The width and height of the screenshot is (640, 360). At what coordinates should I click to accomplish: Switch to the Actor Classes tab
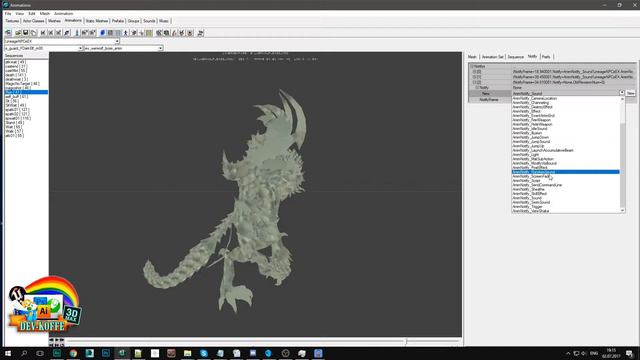point(33,21)
